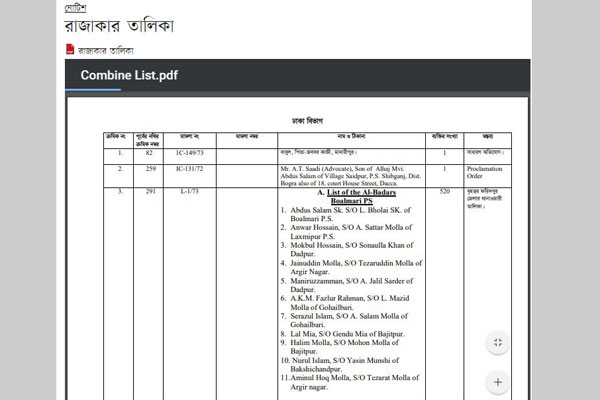
Task: Click the zoom in plus button
Action: [x=497, y=382]
